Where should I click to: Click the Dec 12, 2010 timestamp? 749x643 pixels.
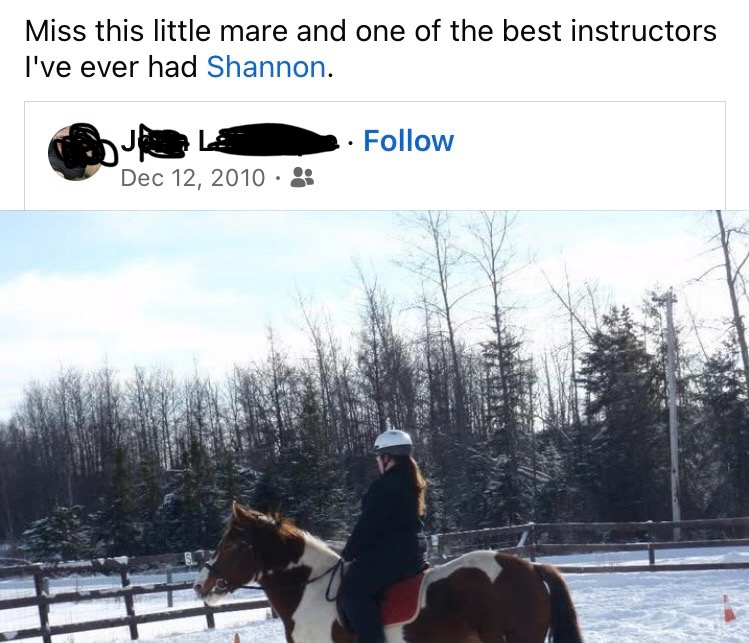pos(193,178)
